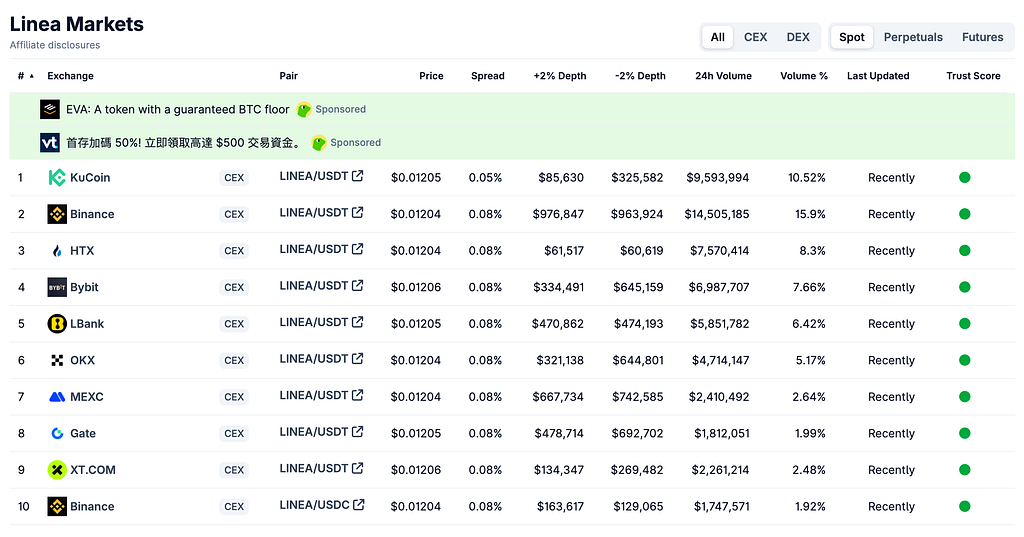The image size is (1024, 537).
Task: Sort by Trust Score column header
Action: (973, 76)
